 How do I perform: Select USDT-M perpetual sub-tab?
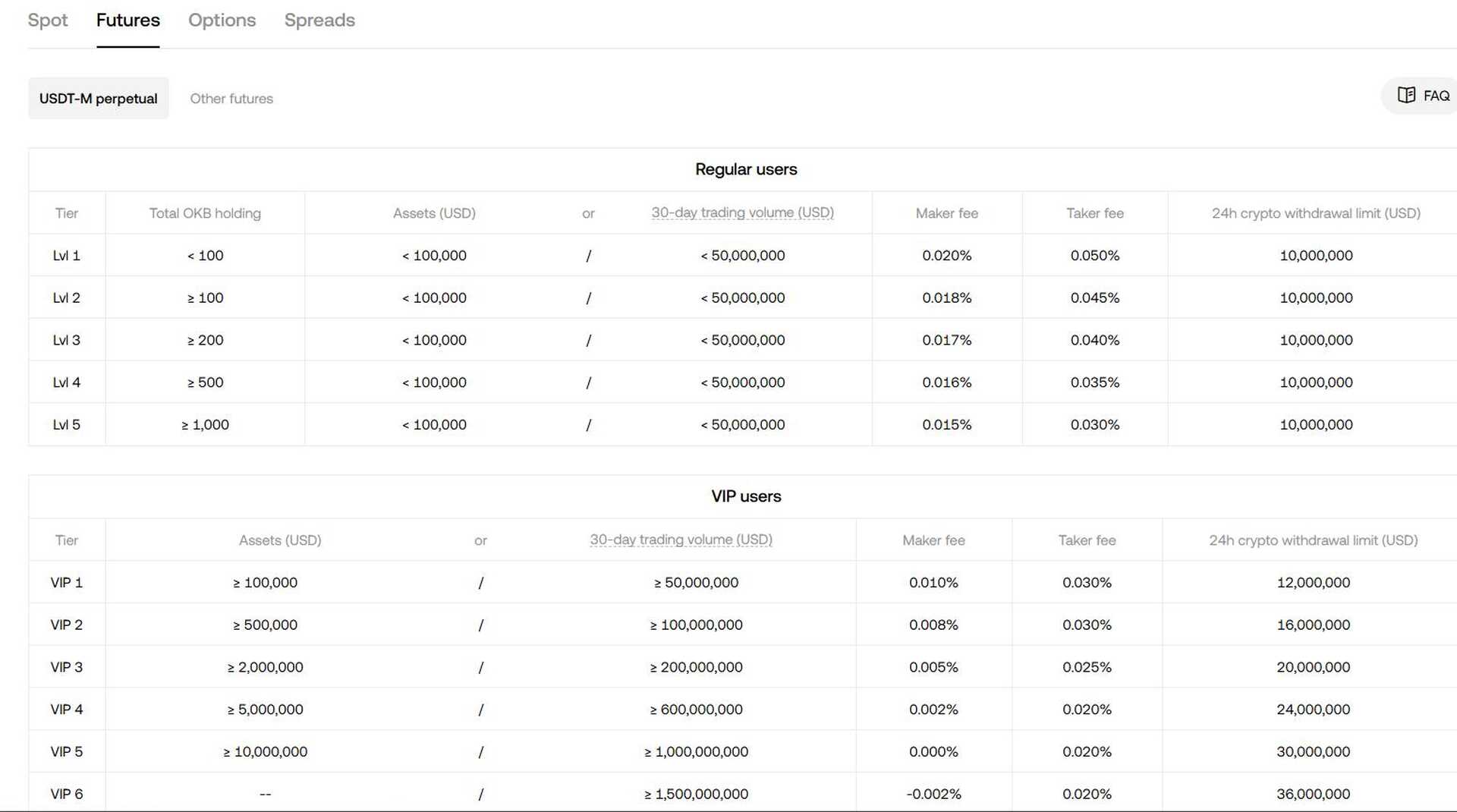click(99, 99)
